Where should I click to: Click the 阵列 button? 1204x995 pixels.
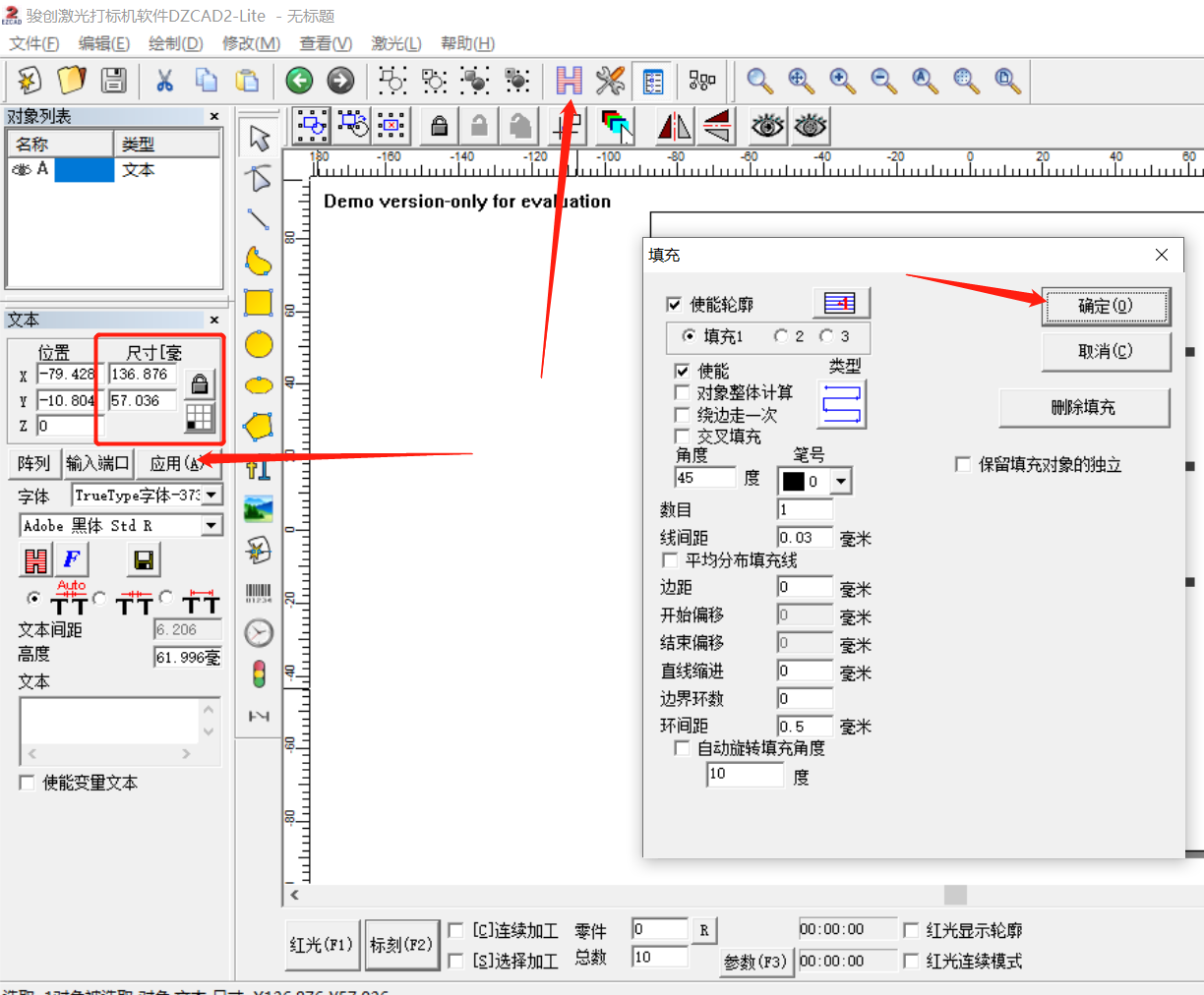click(x=33, y=463)
